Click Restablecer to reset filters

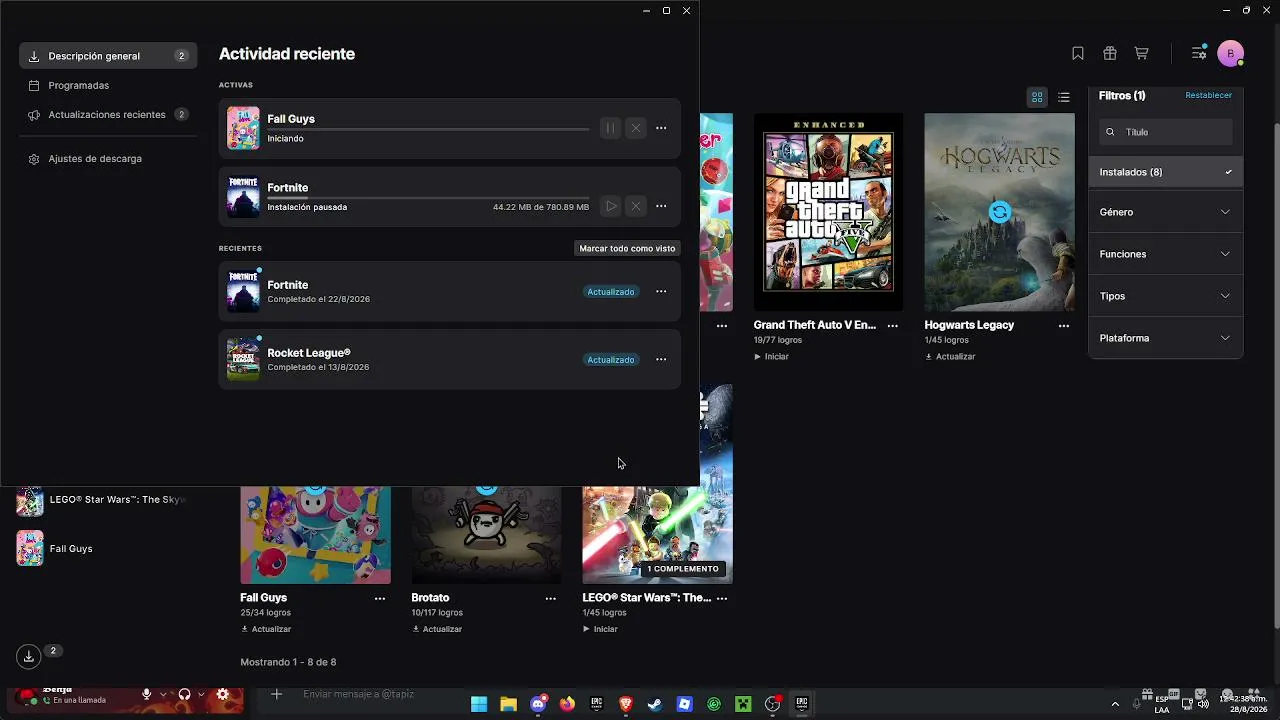pyautogui.click(x=1208, y=96)
